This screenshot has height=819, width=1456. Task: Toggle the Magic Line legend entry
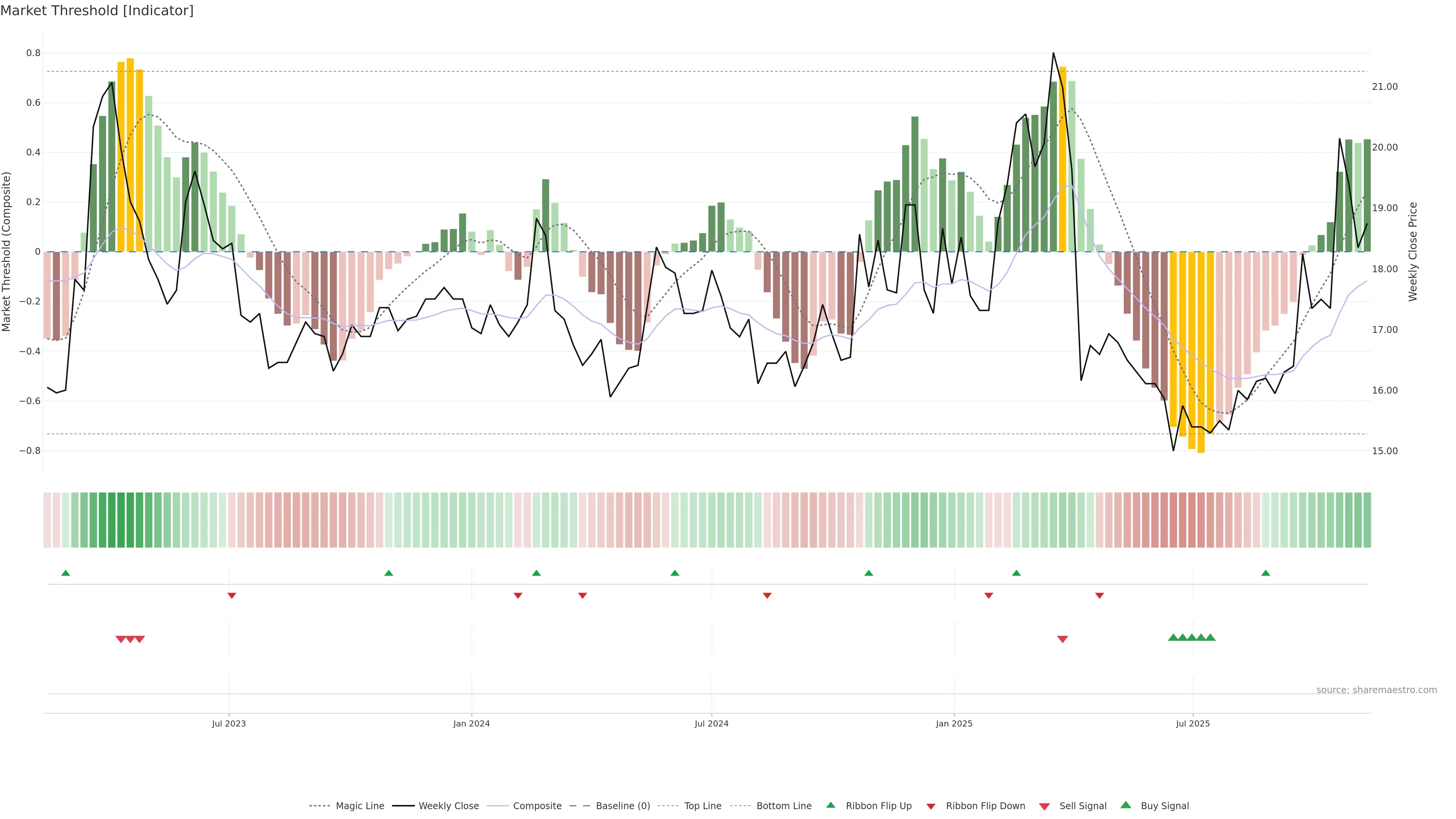pos(359,806)
